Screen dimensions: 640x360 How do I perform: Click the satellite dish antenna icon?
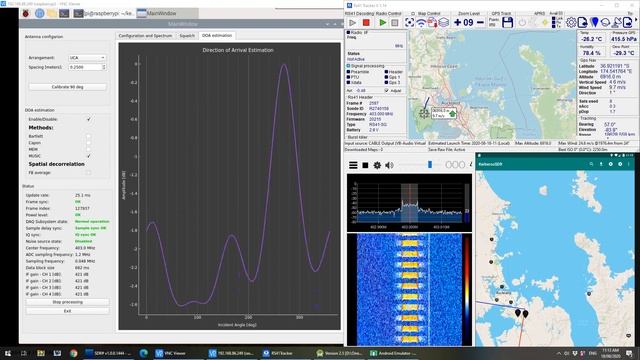(x=617, y=22)
